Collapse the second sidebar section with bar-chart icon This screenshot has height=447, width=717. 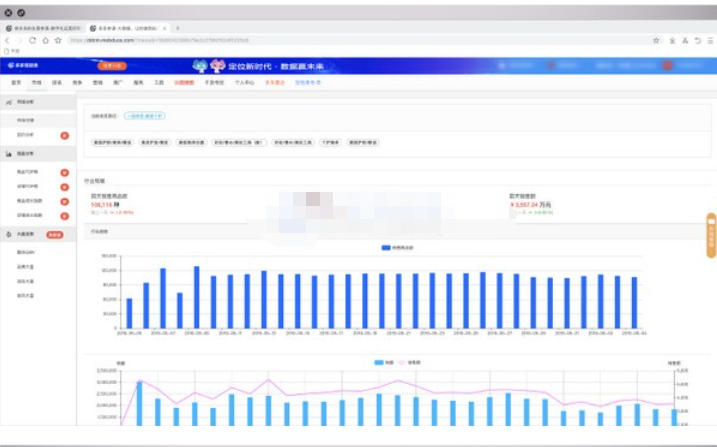tap(25, 154)
